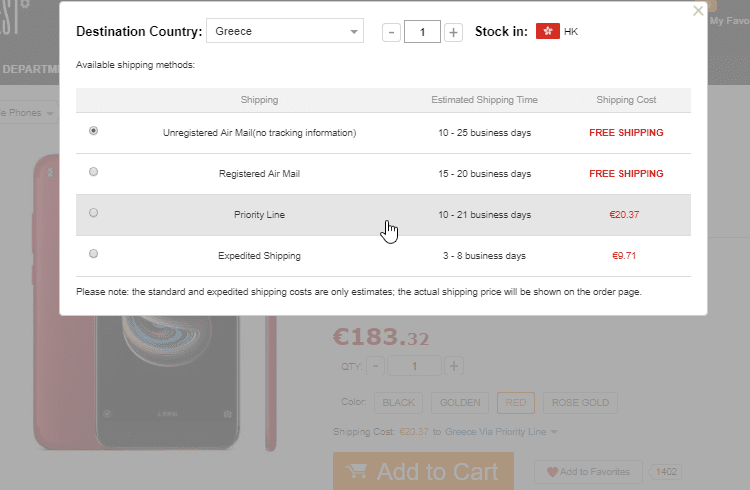Open the Destination Country dropdown

coord(285,31)
